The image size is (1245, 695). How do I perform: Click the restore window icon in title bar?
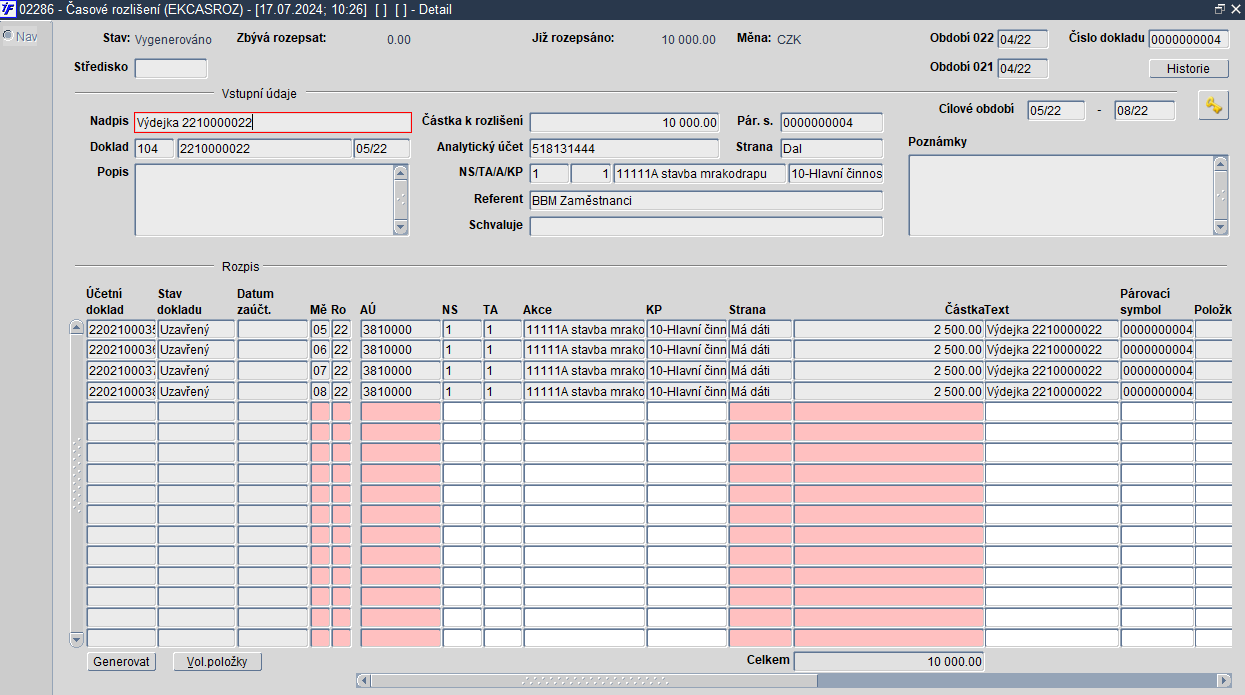point(1220,9)
